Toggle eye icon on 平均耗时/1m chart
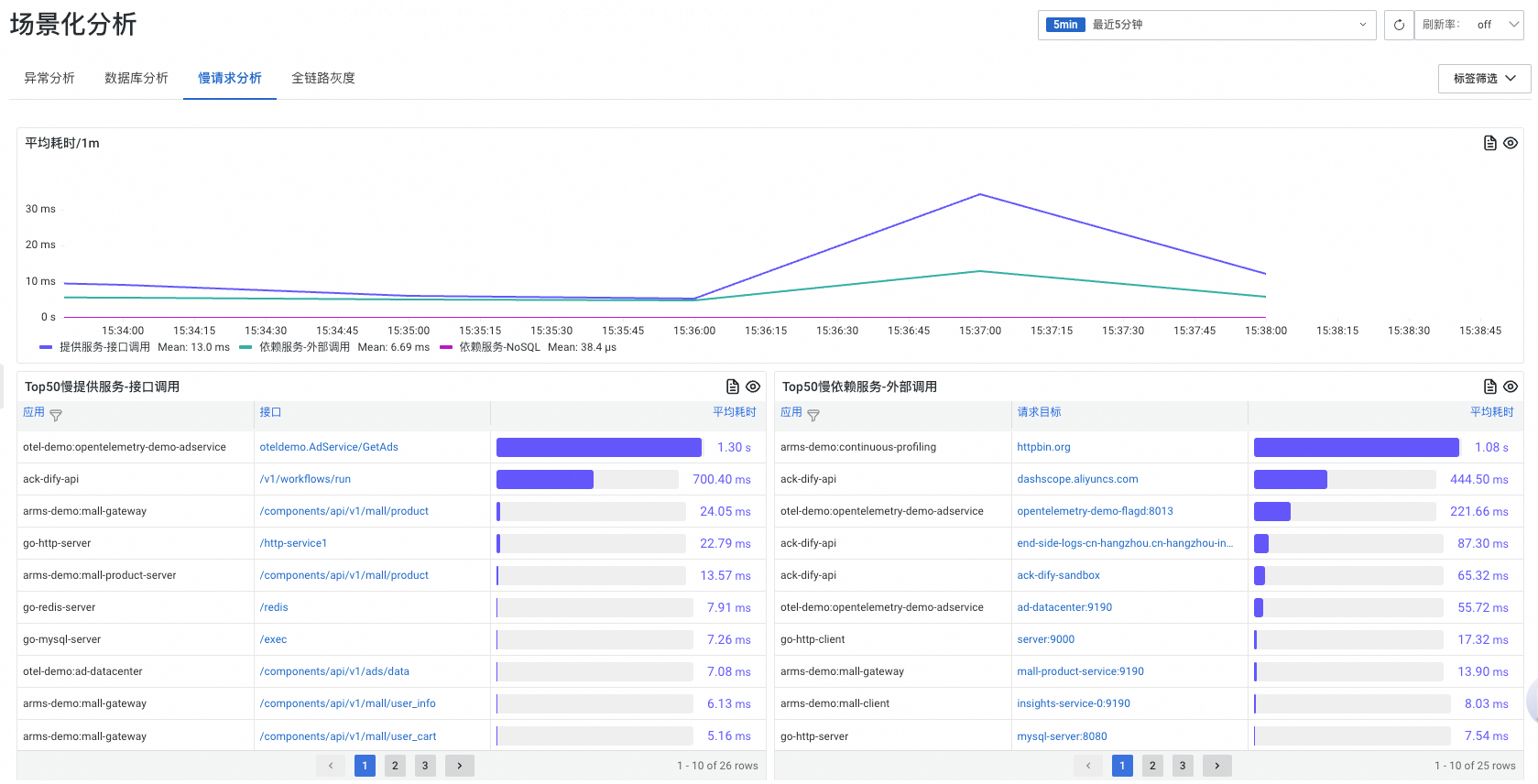 1511,143
